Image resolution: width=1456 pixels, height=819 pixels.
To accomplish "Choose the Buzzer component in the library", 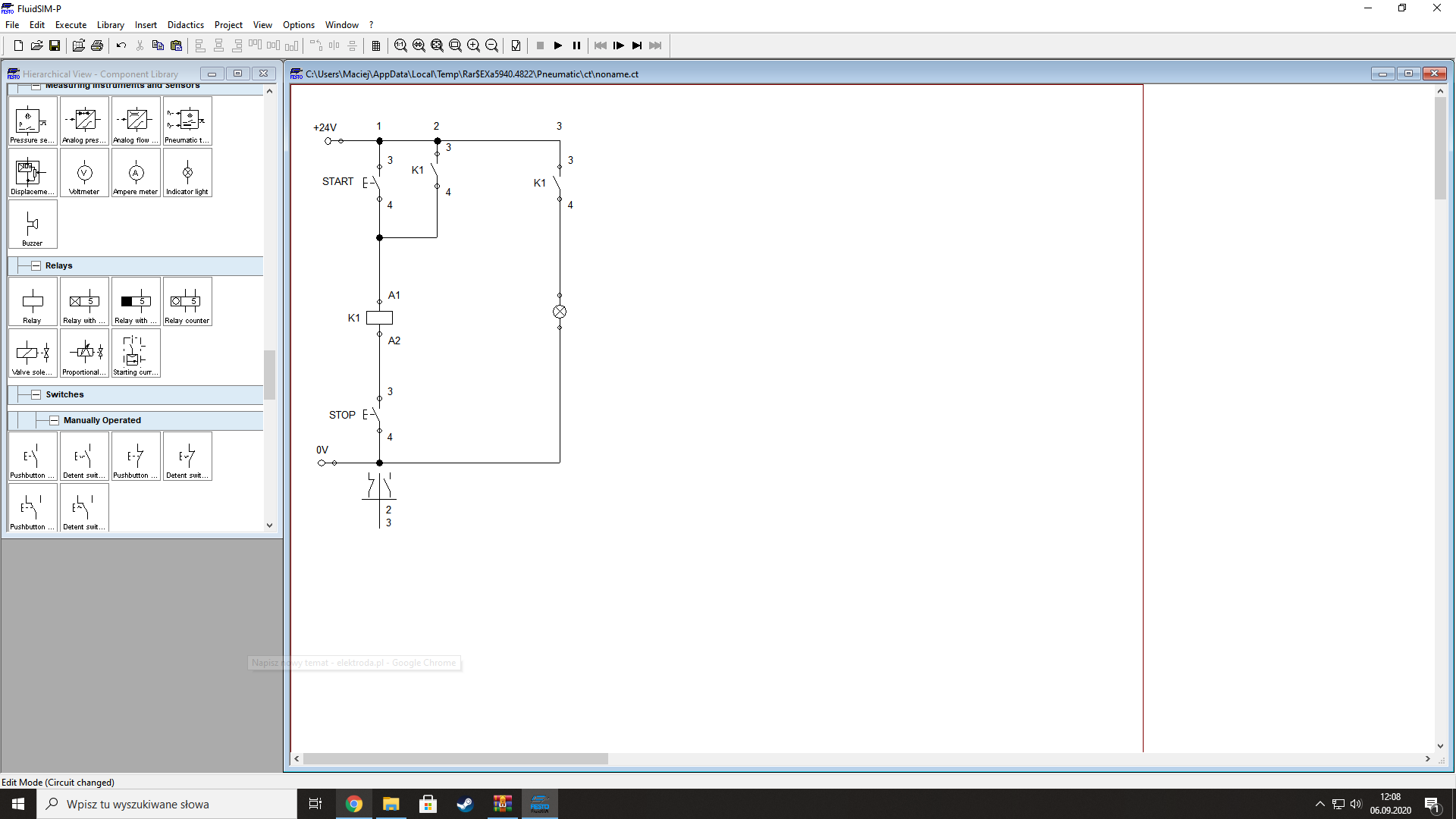I will [33, 224].
